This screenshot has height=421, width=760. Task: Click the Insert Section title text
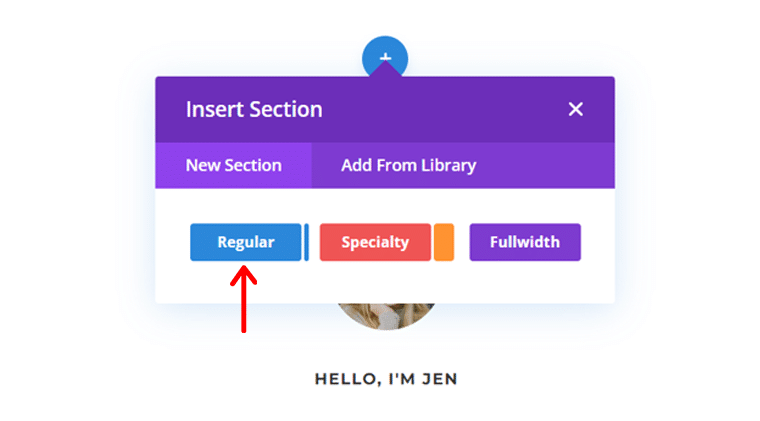[254, 109]
